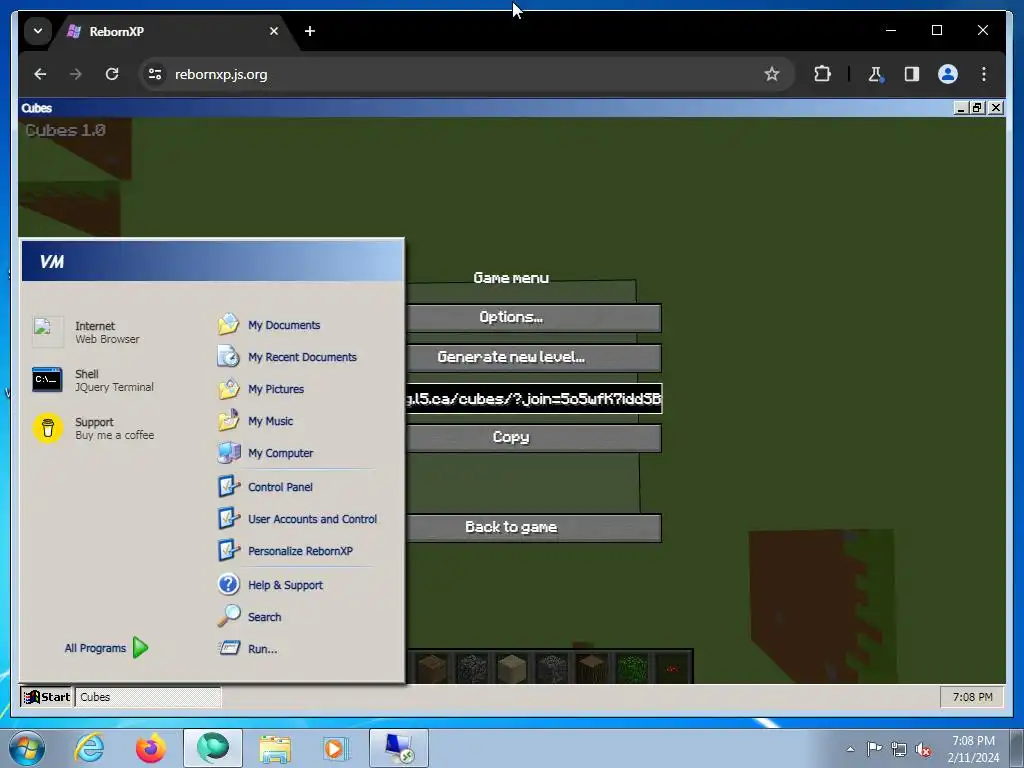Click RebornXP clock showing 7:08 PM
The image size is (1024, 768).
[972, 697]
